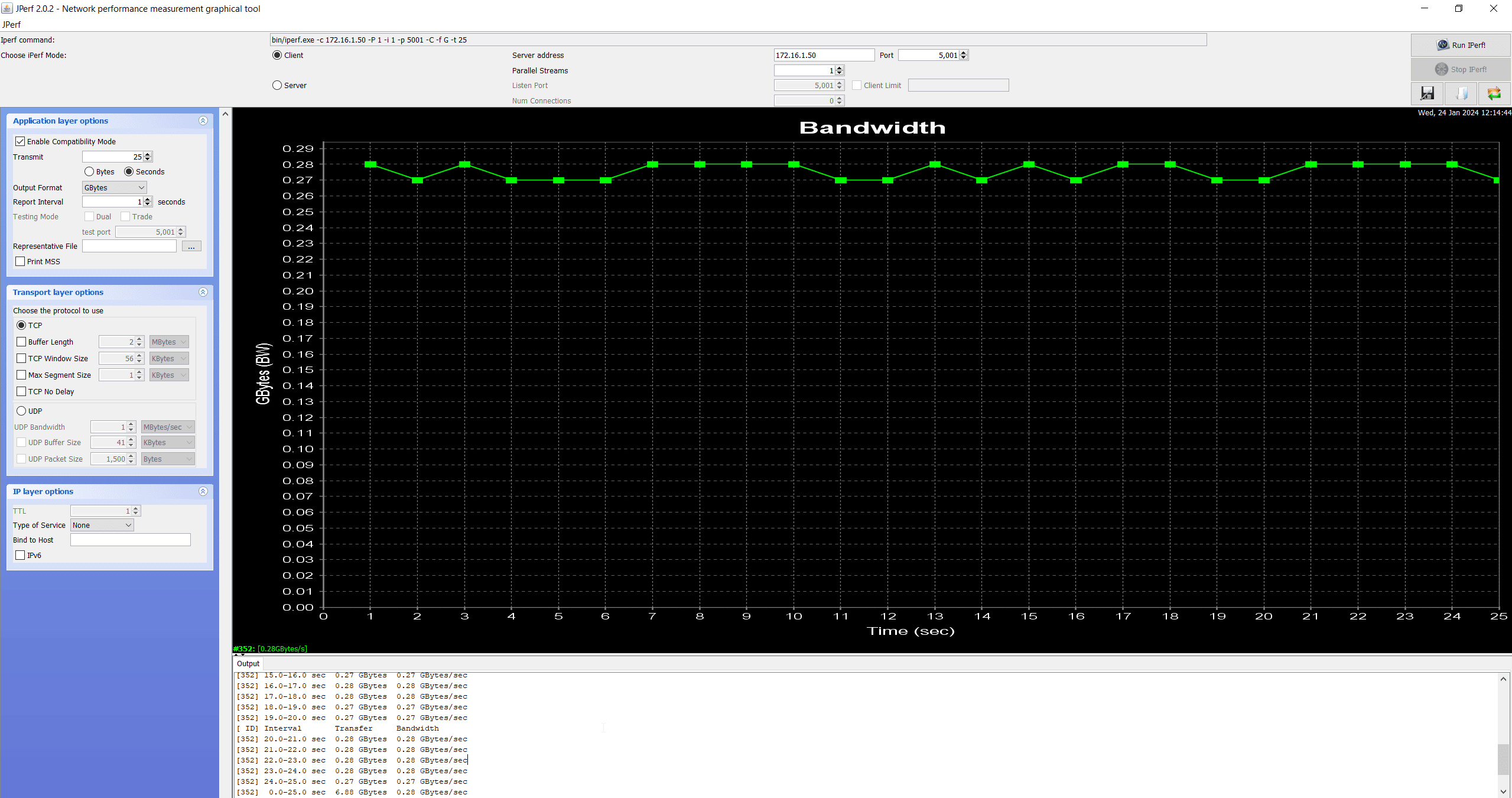Click the restore defaults arrows icon
This screenshot has width=1512, height=798.
[1494, 93]
